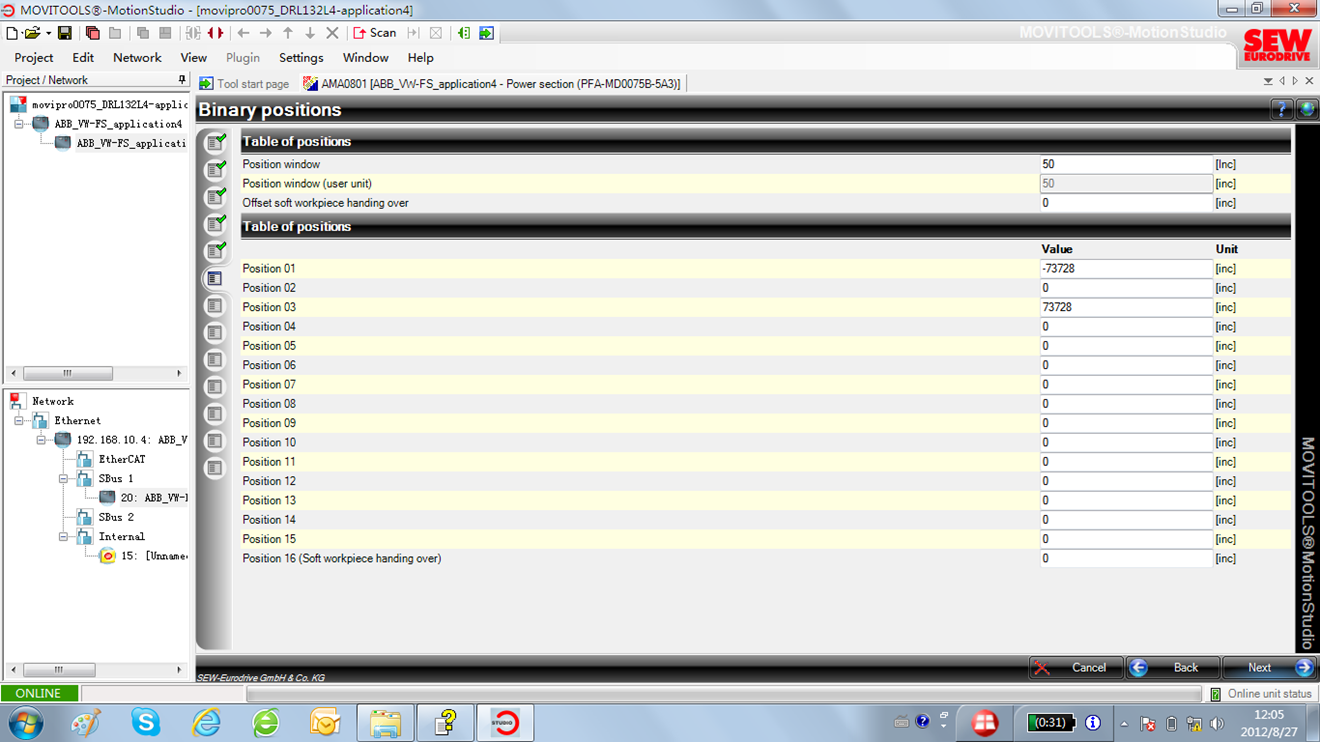Open the Settings menu

click(301, 58)
